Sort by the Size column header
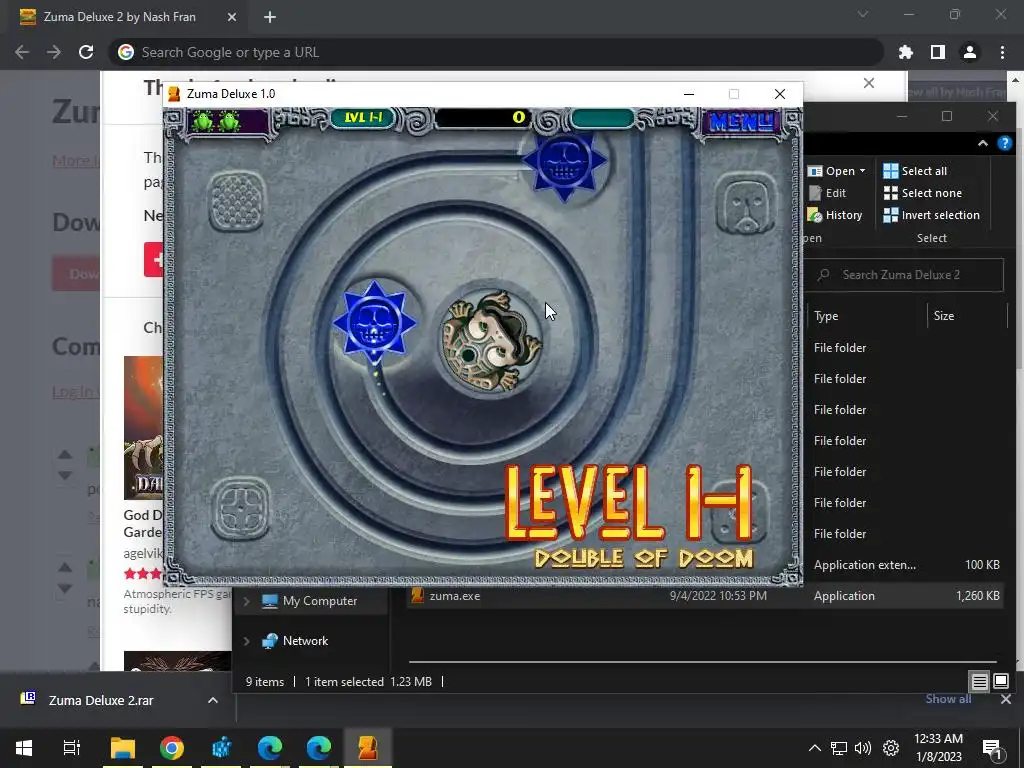 point(967,316)
